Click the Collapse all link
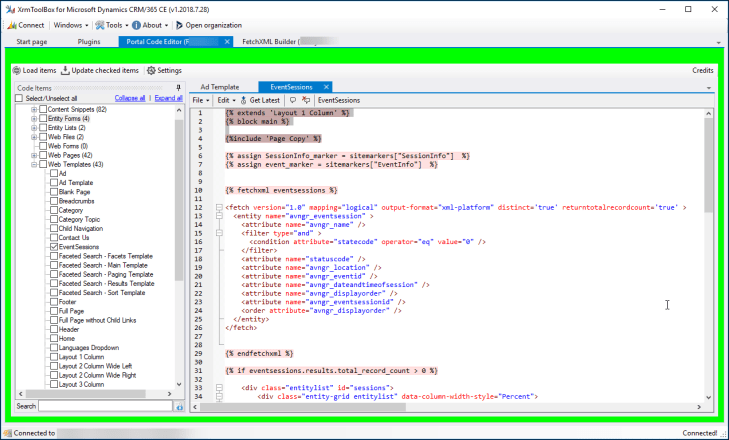The height and width of the screenshot is (440, 729). pyautogui.click(x=130, y=98)
